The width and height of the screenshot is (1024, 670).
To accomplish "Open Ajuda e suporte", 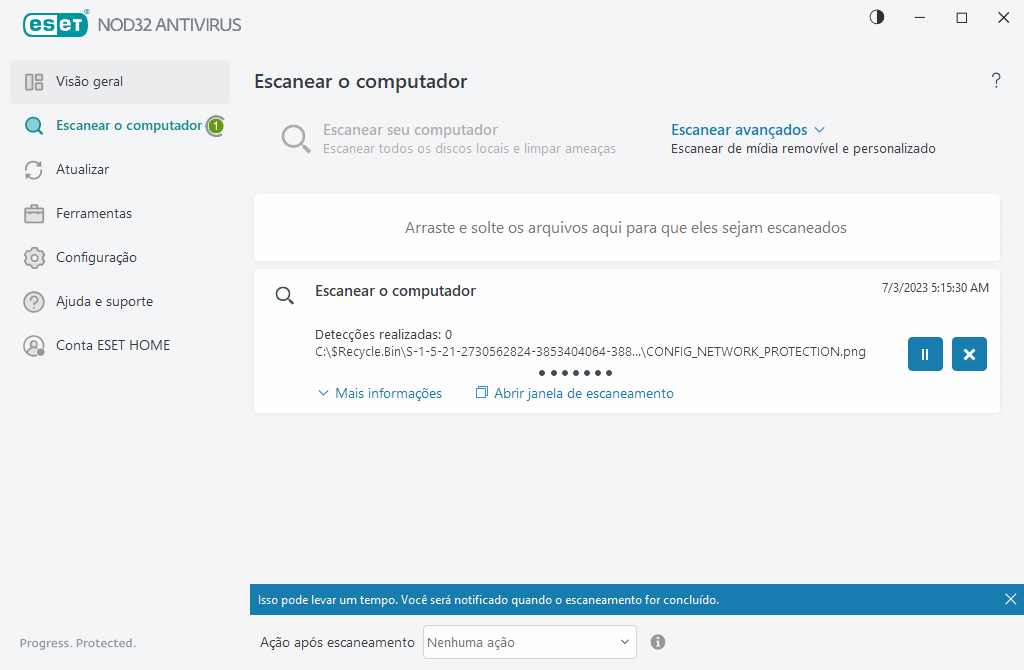I will click(104, 302).
